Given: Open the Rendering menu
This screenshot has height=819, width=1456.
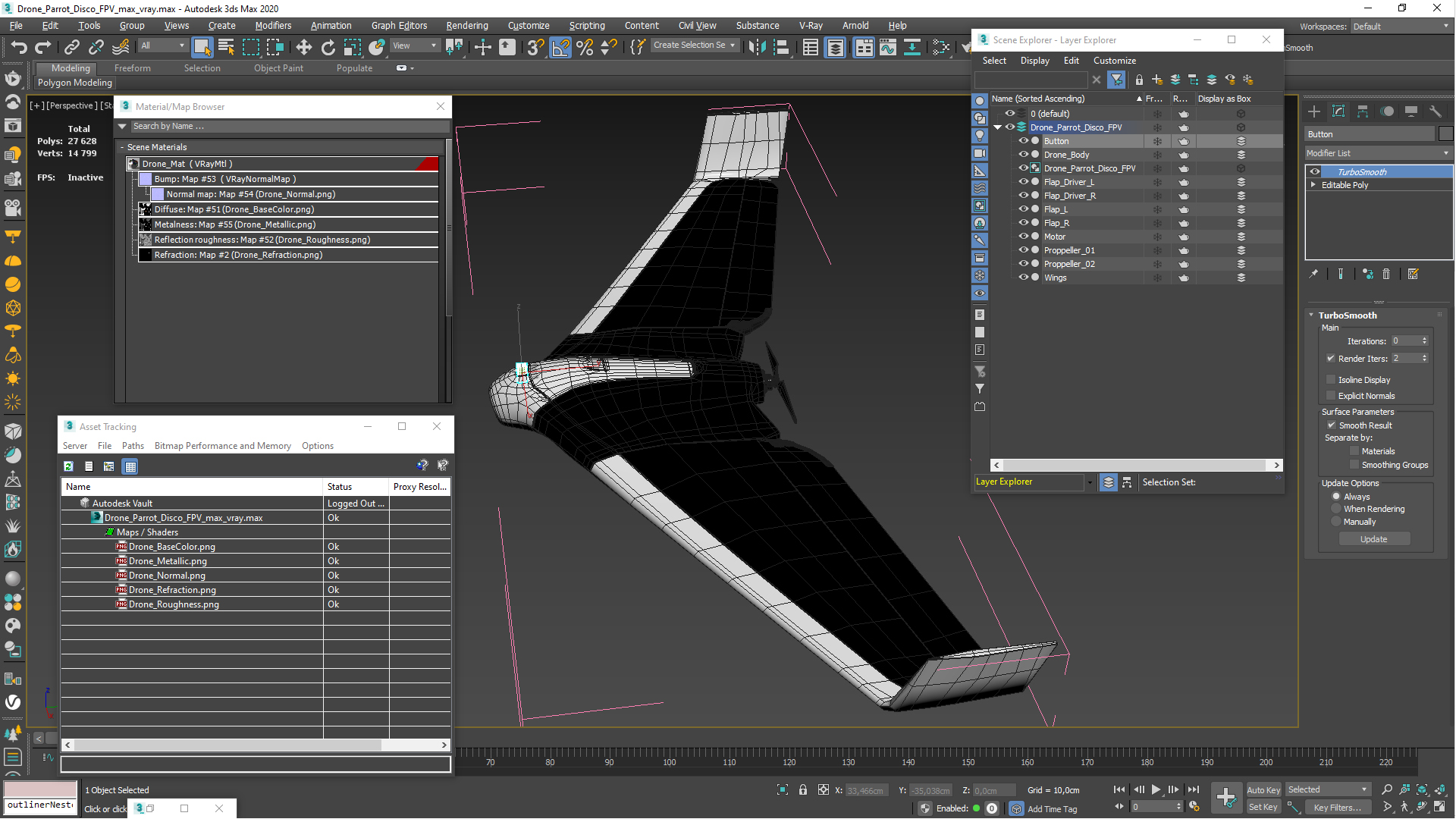Looking at the screenshot, I should tap(466, 26).
